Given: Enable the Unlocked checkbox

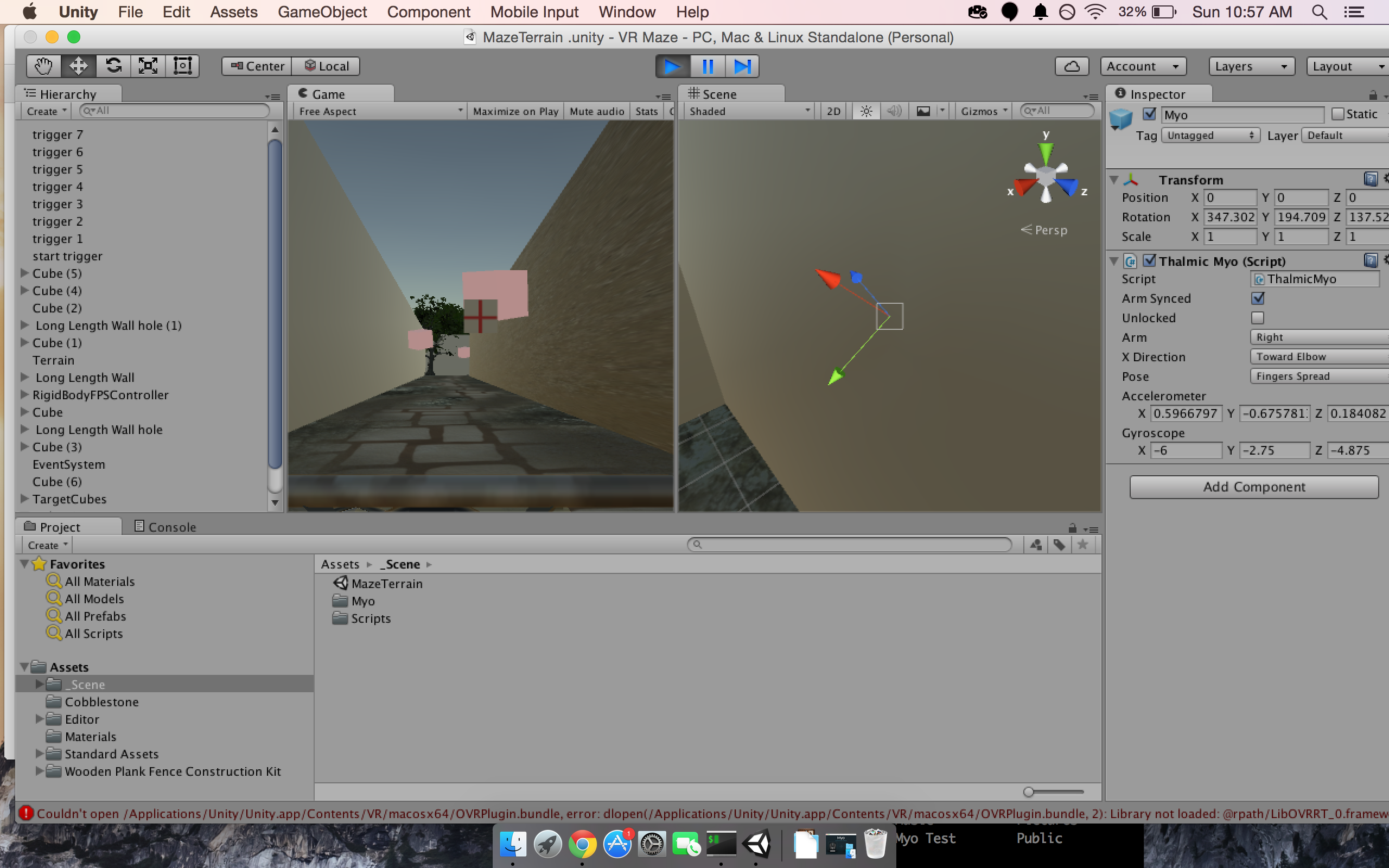Looking at the screenshot, I should click(x=1258, y=317).
